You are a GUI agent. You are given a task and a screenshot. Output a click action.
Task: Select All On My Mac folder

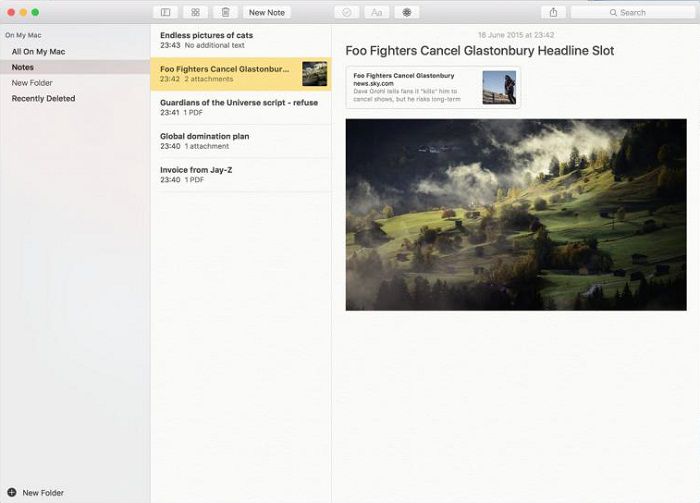[x=75, y=52]
